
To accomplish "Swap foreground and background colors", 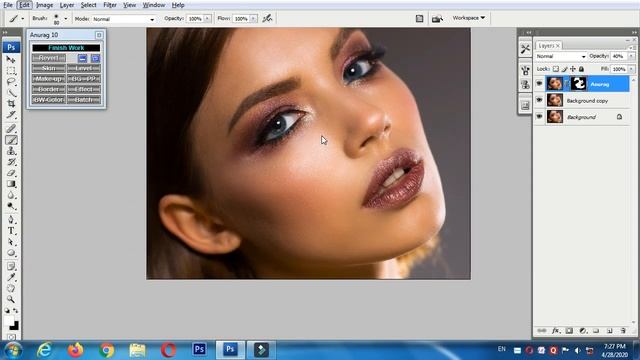I will click(16, 311).
